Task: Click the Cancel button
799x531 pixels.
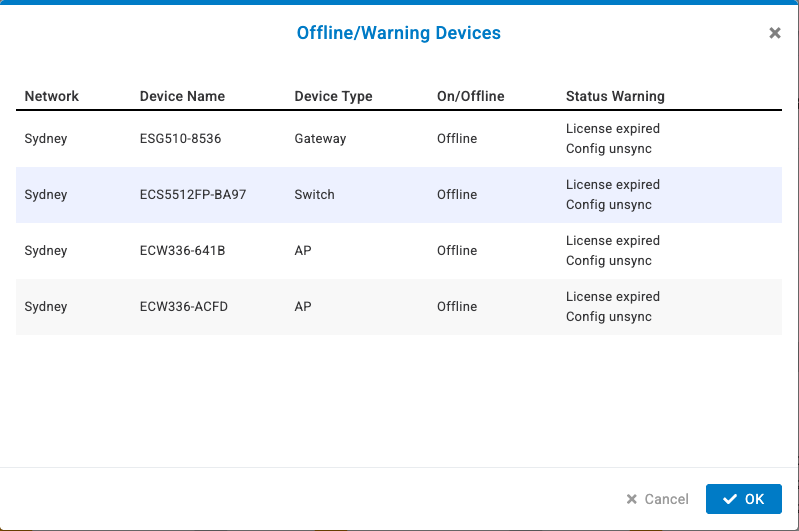Action: pos(657,499)
